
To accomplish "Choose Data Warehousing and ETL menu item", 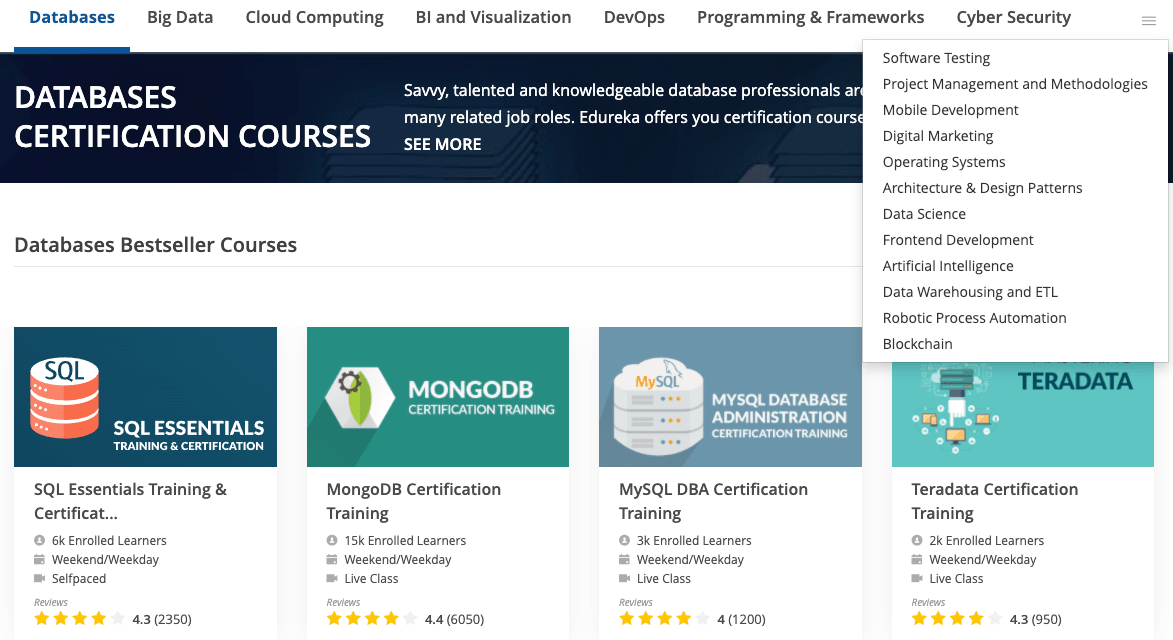I will (x=970, y=292).
